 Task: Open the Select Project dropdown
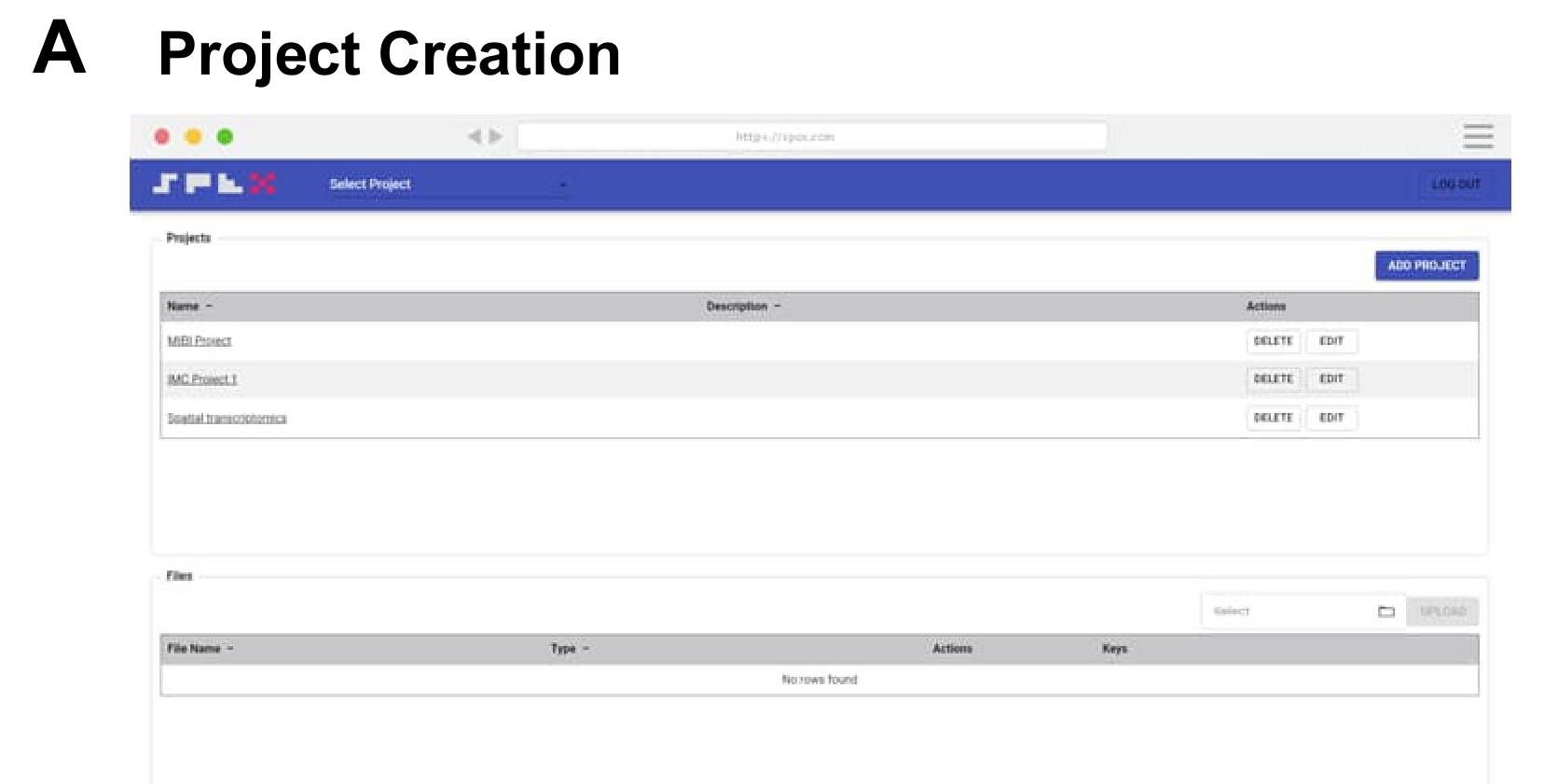point(448,185)
